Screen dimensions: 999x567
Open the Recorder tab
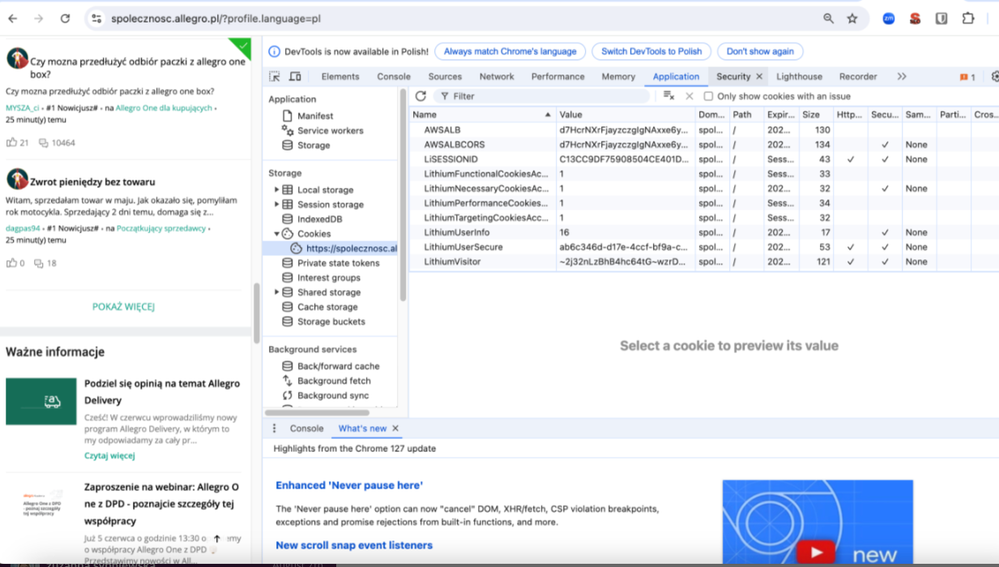point(858,76)
